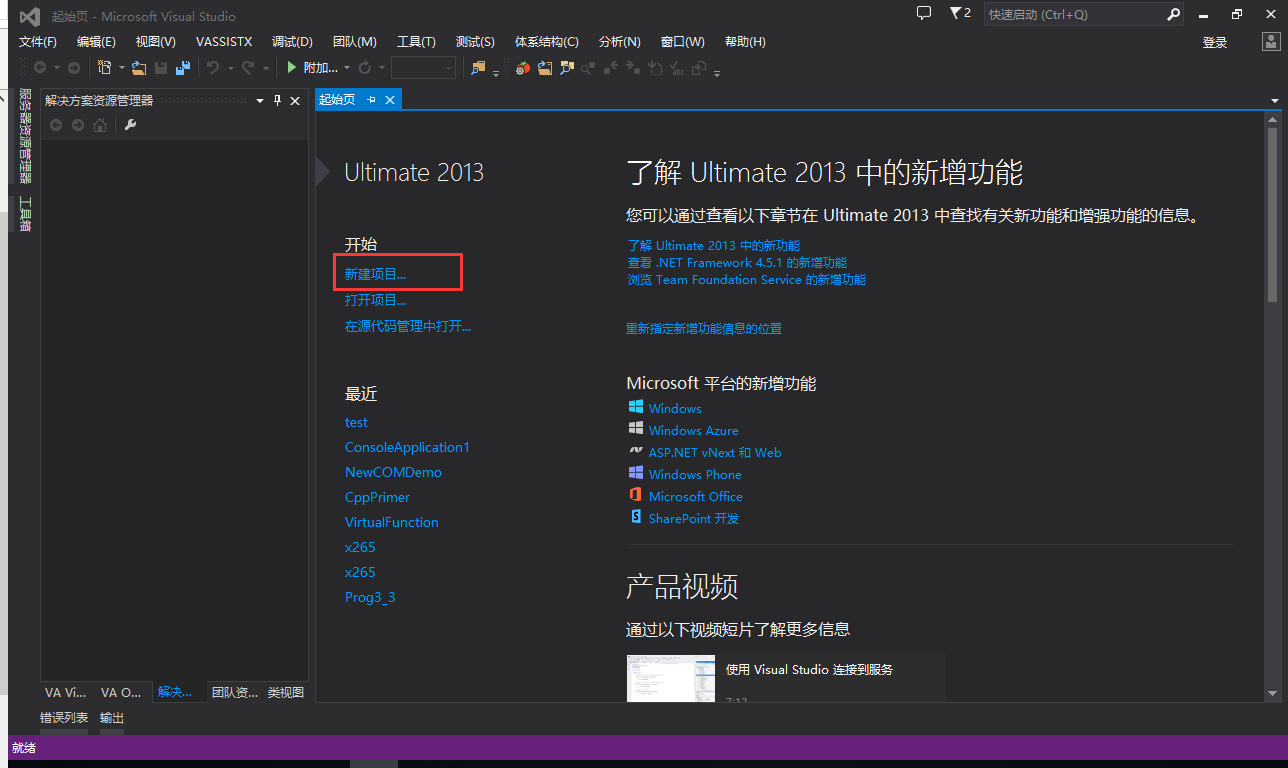The image size is (1288, 768).
Task: Click the Save All toolbar icon
Action: [183, 67]
